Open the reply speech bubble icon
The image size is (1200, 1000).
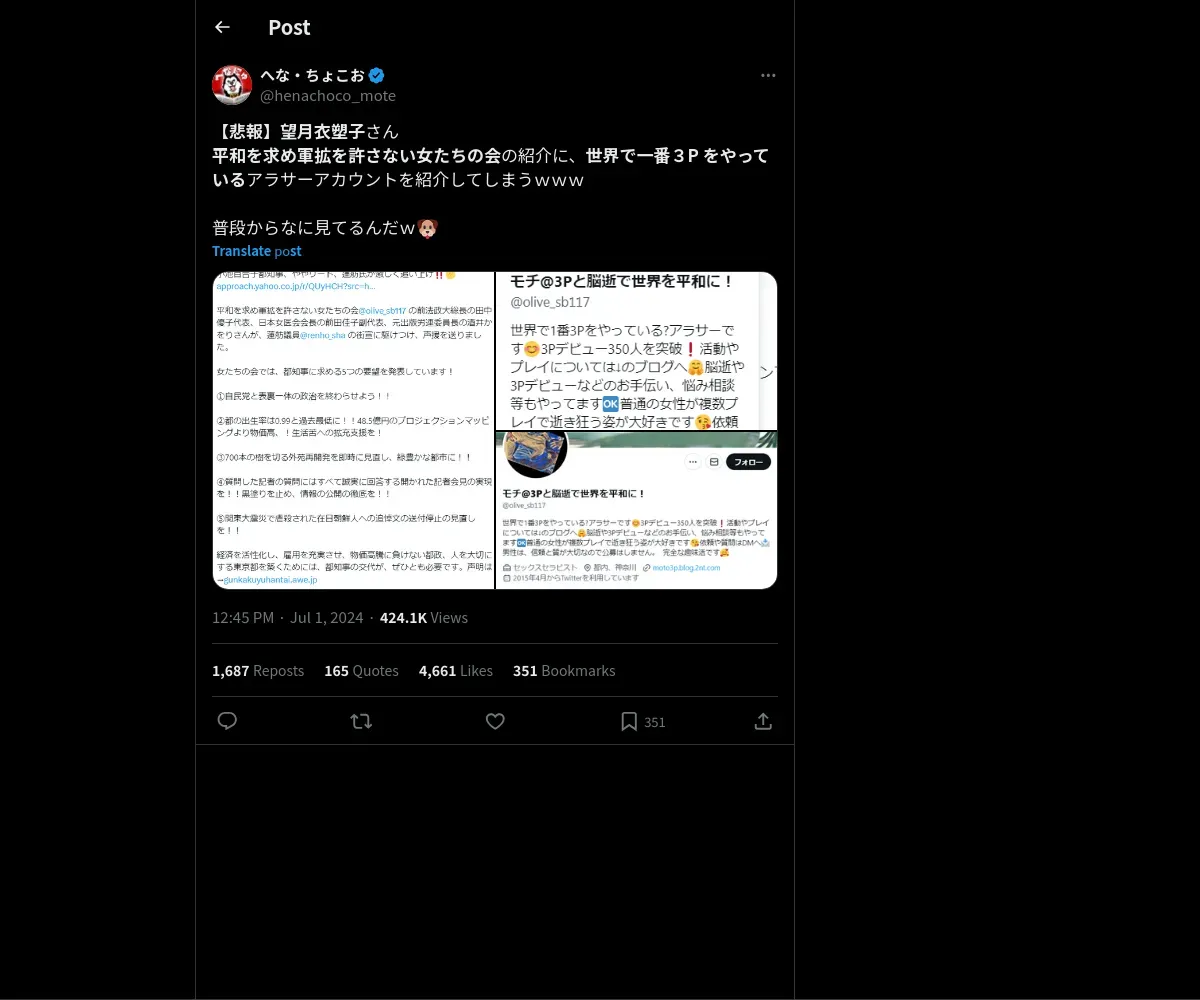(227, 721)
